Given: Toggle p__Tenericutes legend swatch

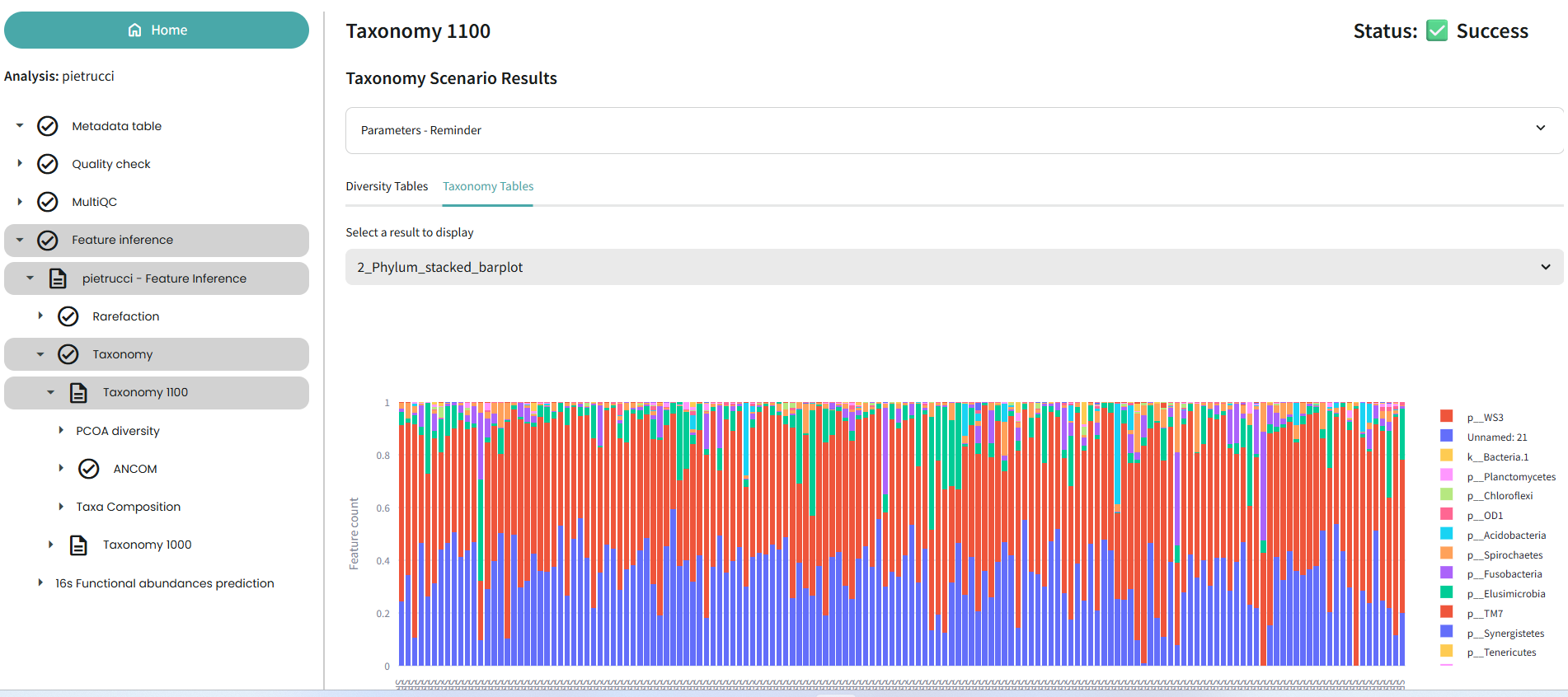Looking at the screenshot, I should (x=1446, y=651).
